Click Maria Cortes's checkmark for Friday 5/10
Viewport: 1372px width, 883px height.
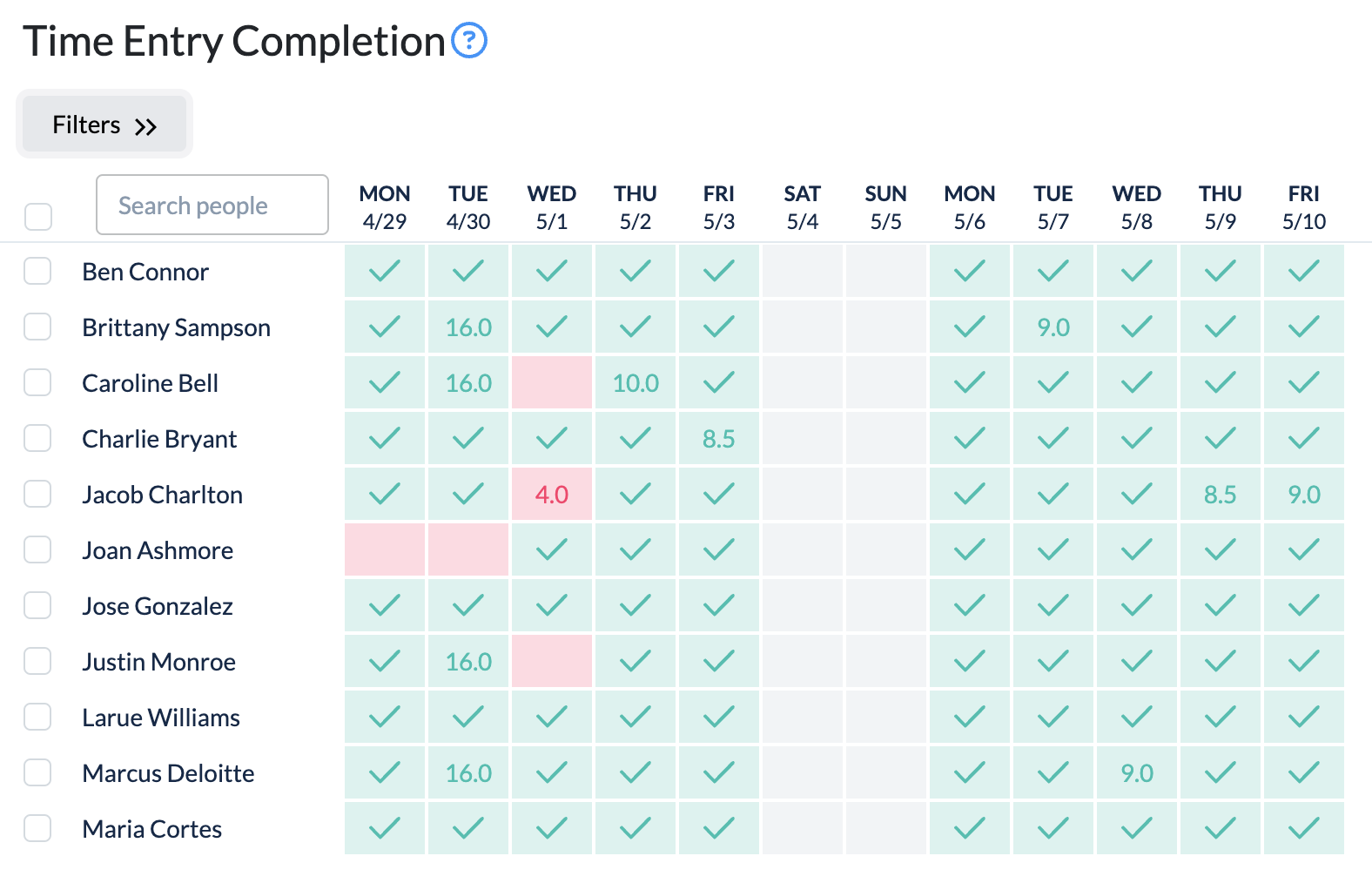(x=1303, y=828)
